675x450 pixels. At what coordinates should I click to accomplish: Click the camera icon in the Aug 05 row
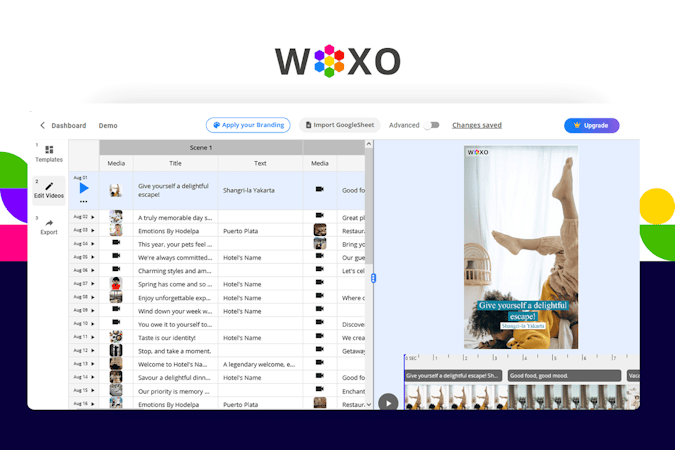[116, 256]
